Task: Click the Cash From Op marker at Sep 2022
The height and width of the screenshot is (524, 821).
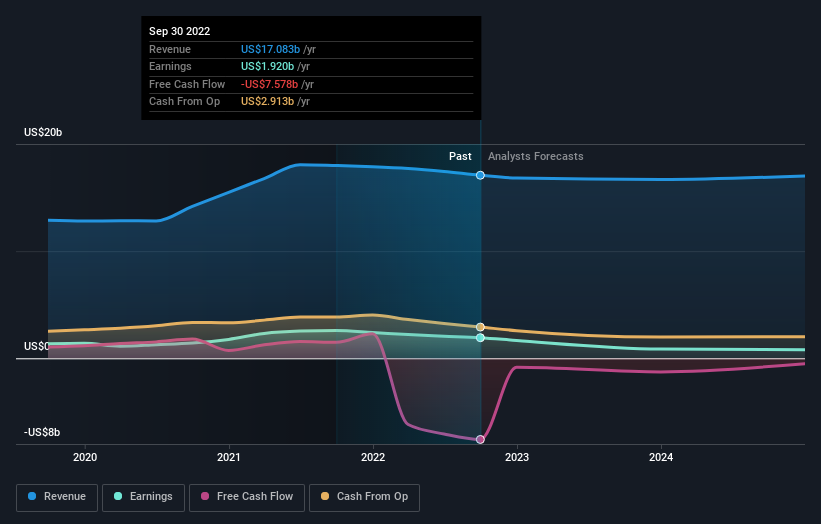Action: coord(480,327)
